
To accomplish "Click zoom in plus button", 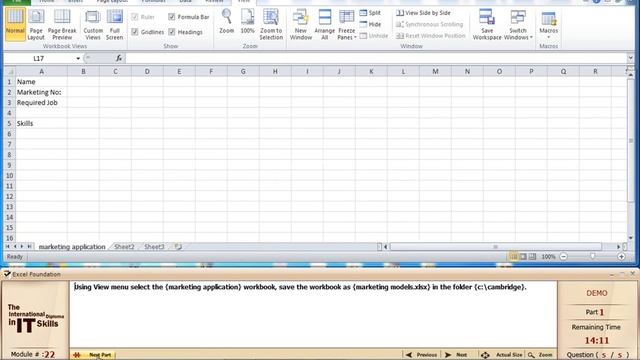I will (x=621, y=257).
